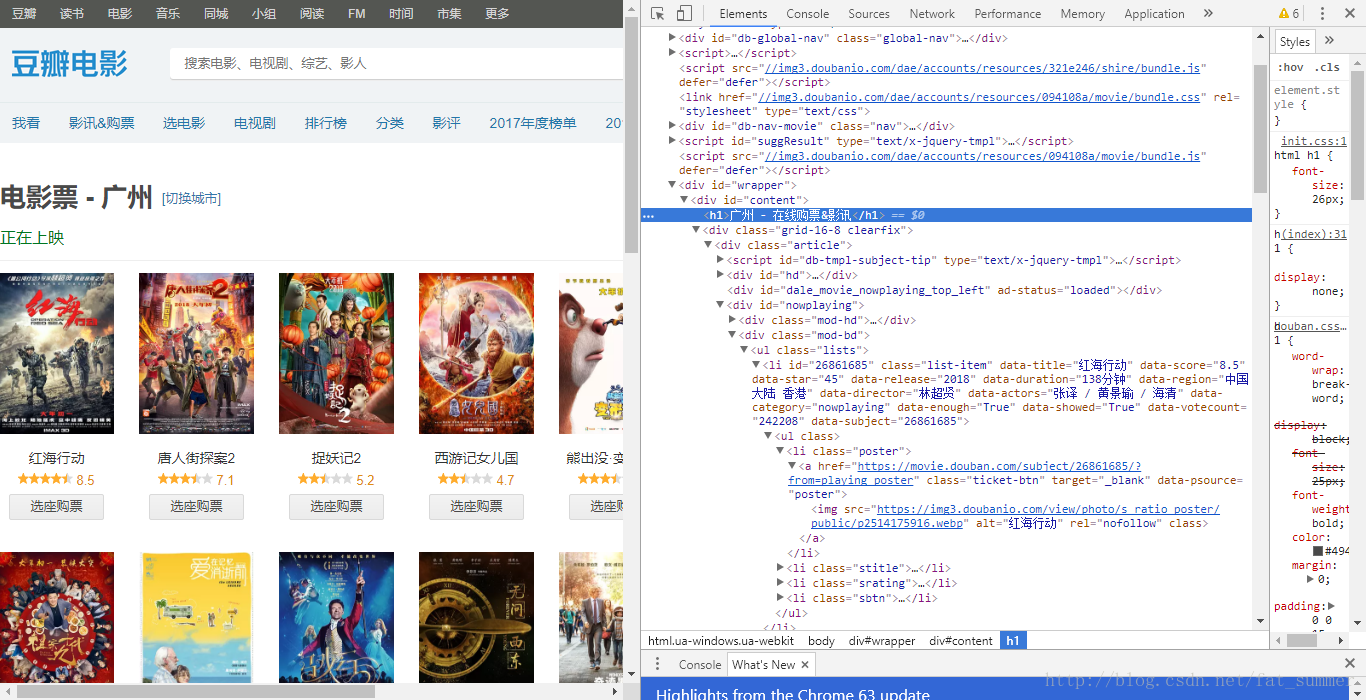Expand the margin shorthand triangle

1311,579
